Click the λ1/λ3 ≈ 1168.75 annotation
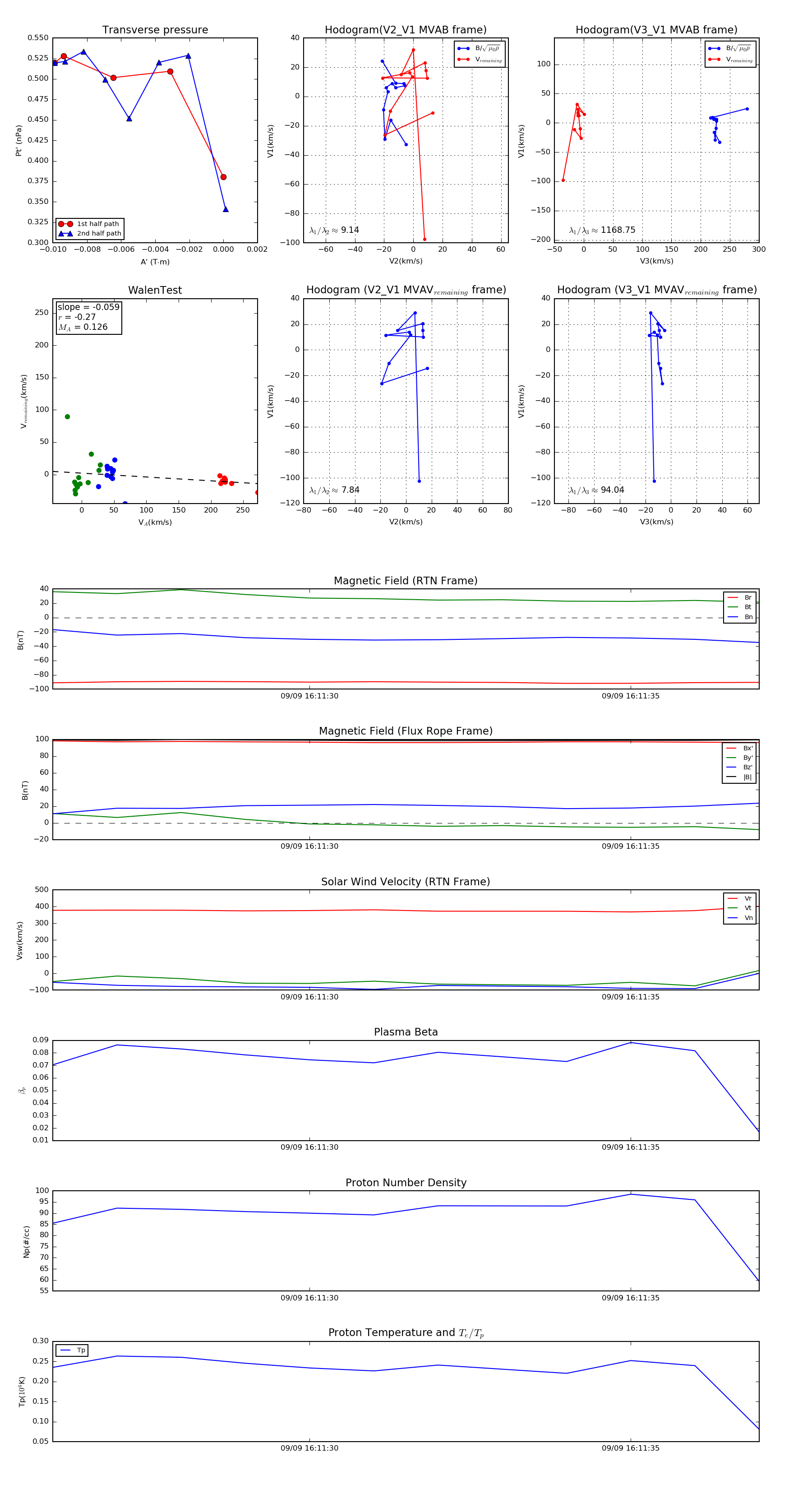812x1489 pixels. (602, 230)
